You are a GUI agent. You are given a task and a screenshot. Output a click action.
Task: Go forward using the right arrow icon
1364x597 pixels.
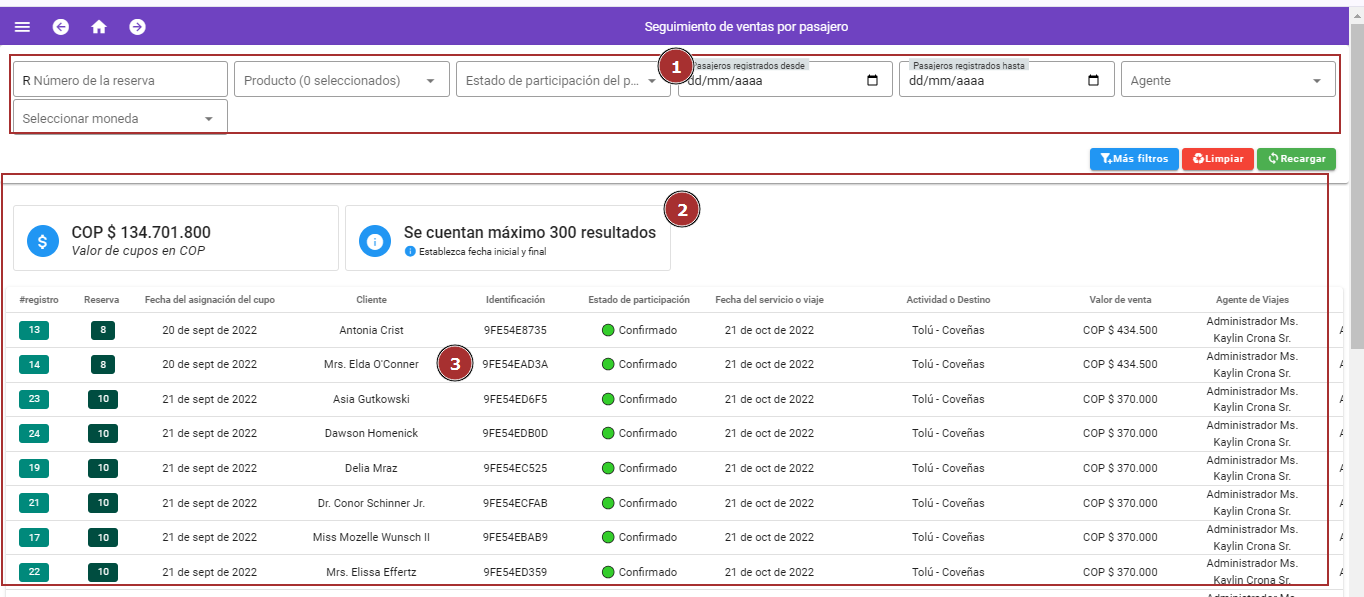(x=137, y=27)
